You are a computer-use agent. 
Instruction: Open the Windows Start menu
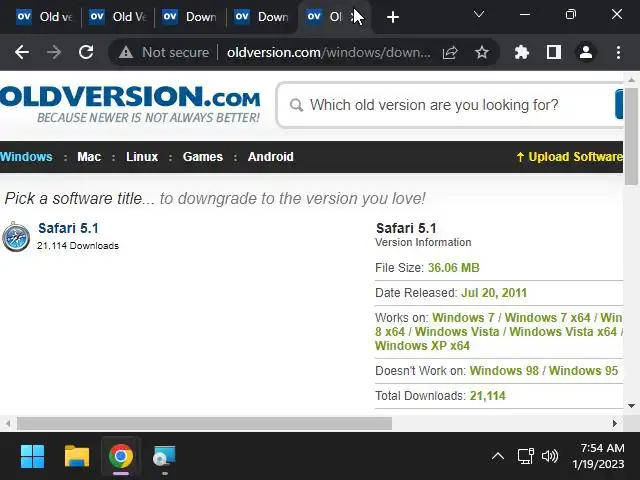(32, 456)
